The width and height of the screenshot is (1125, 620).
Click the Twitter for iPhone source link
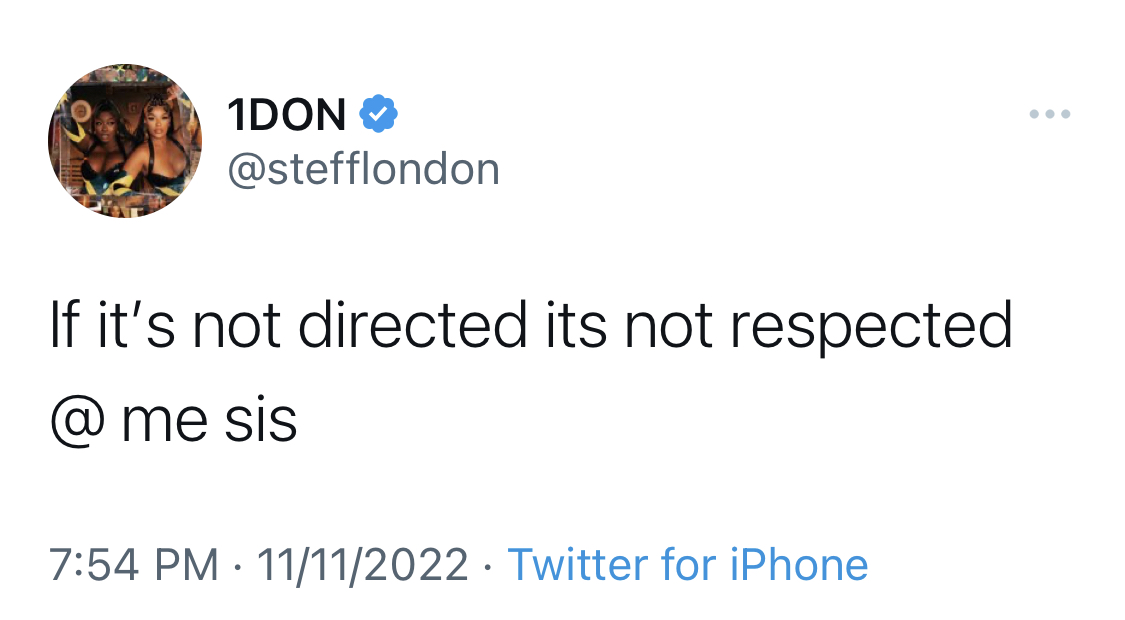coord(687,564)
